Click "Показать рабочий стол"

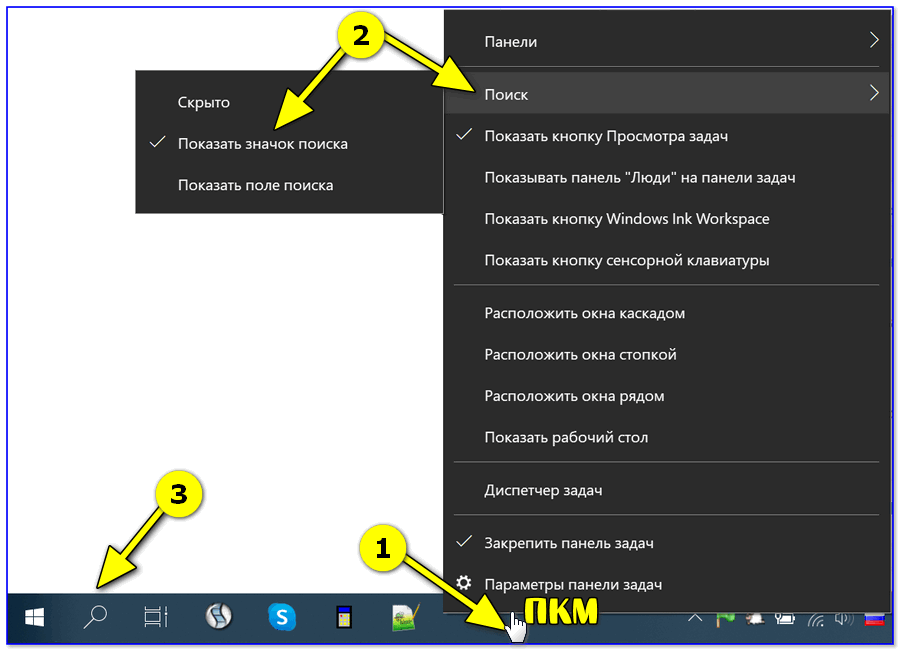(x=566, y=438)
